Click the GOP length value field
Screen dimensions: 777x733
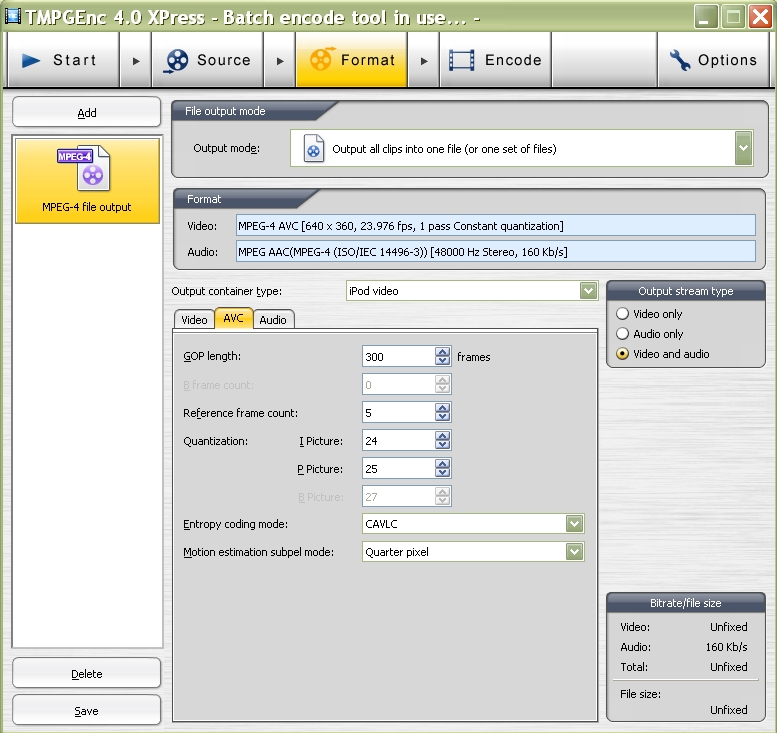pos(398,356)
